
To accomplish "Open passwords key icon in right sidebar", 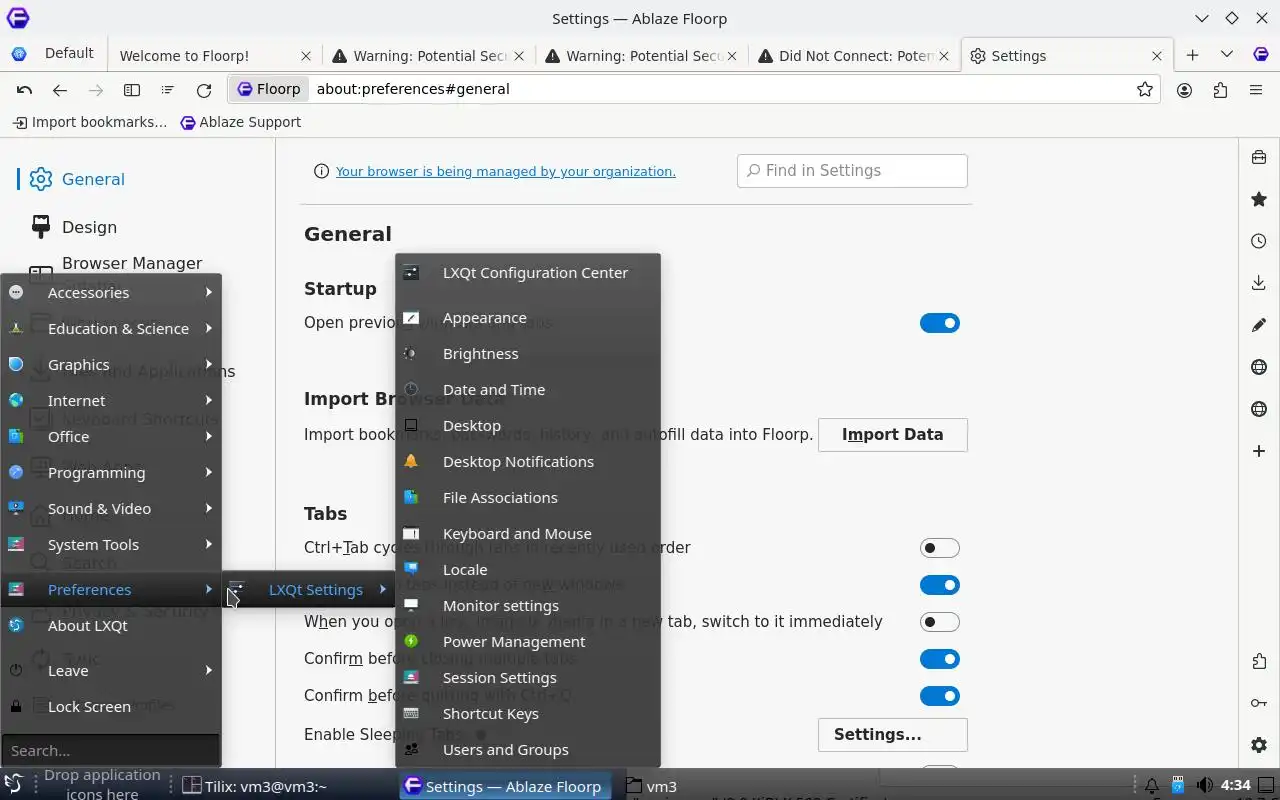I will [1259, 703].
